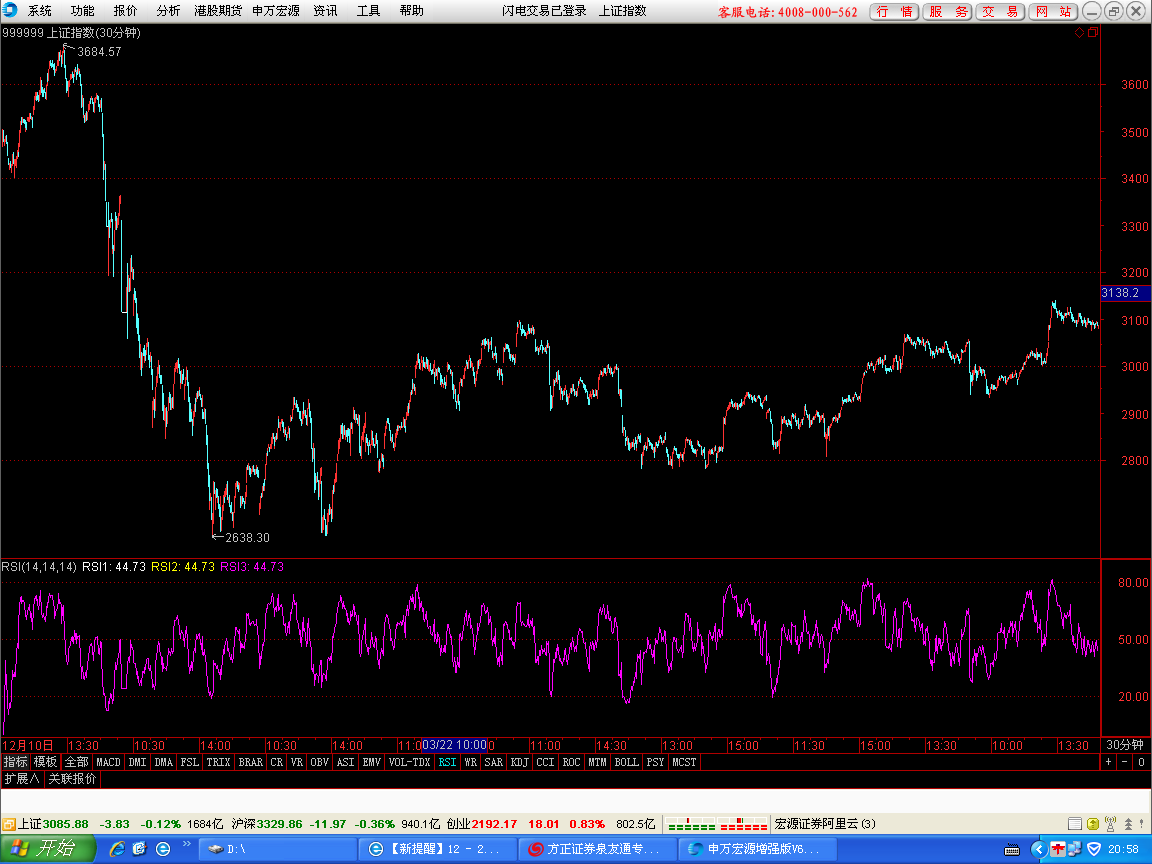The height and width of the screenshot is (864, 1152).
Task: Select the 全部 indicator tab
Action: coord(76,762)
